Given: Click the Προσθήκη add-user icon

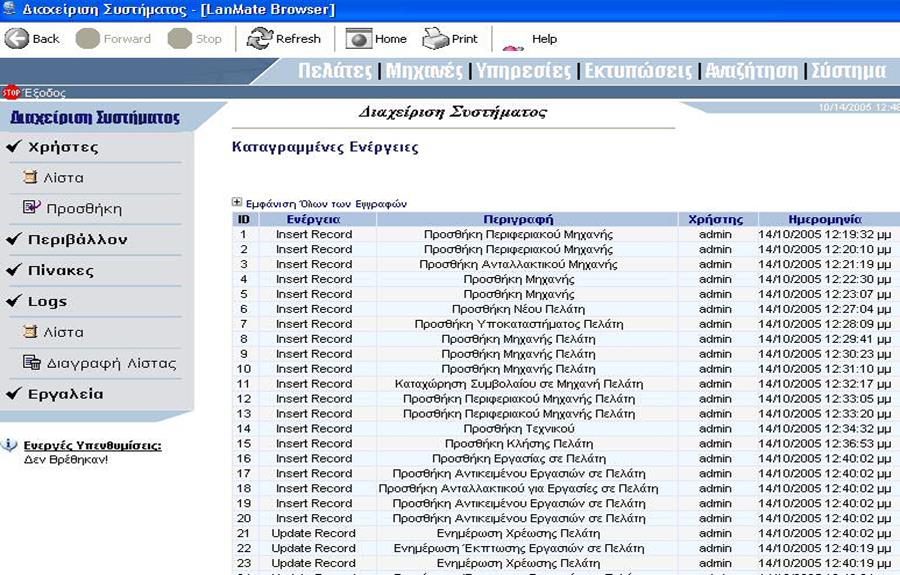Looking at the screenshot, I should coord(32,207).
